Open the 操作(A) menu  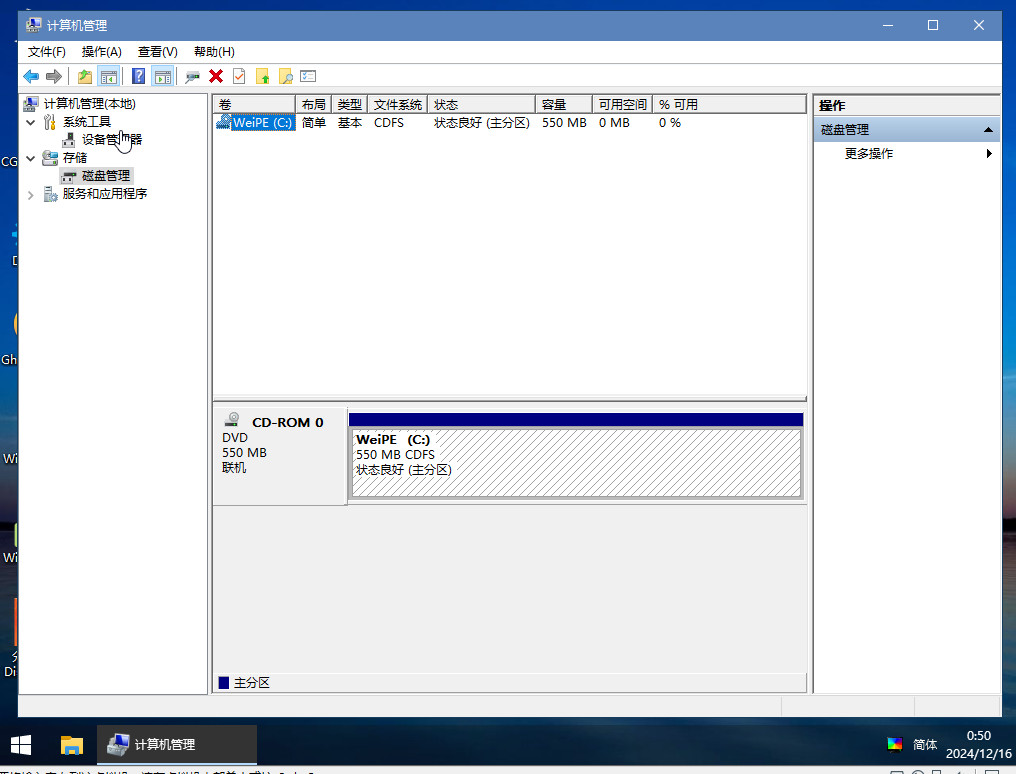click(102, 52)
